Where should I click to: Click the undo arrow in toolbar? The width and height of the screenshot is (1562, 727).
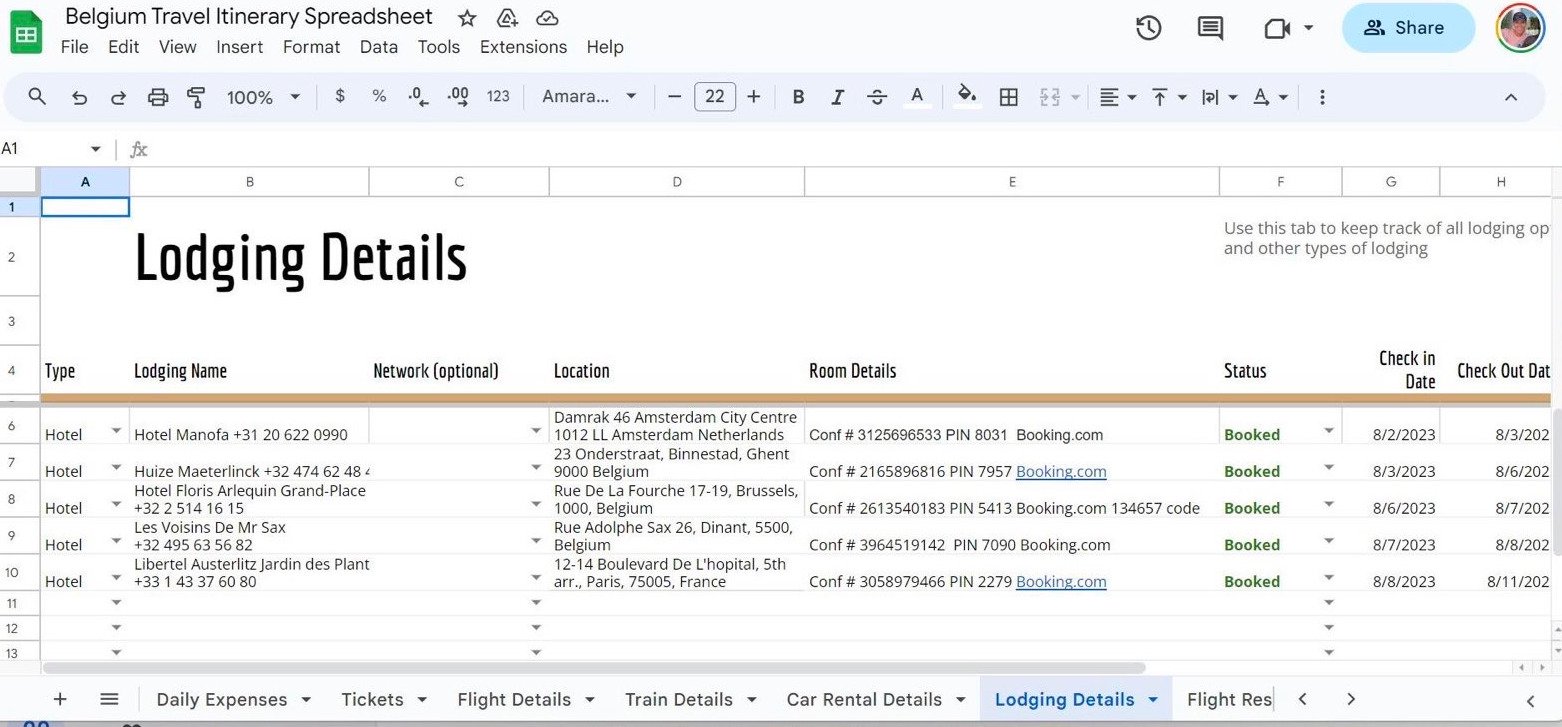click(x=79, y=97)
